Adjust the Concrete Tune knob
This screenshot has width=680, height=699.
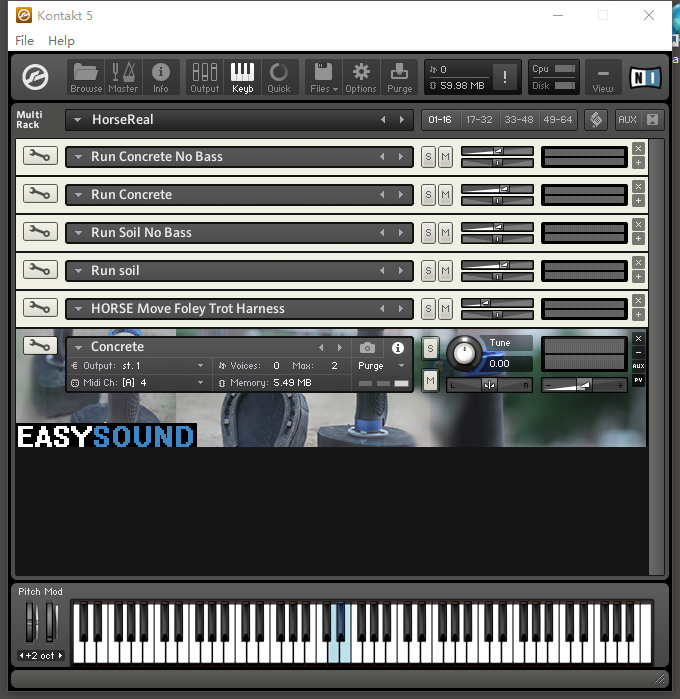463,352
